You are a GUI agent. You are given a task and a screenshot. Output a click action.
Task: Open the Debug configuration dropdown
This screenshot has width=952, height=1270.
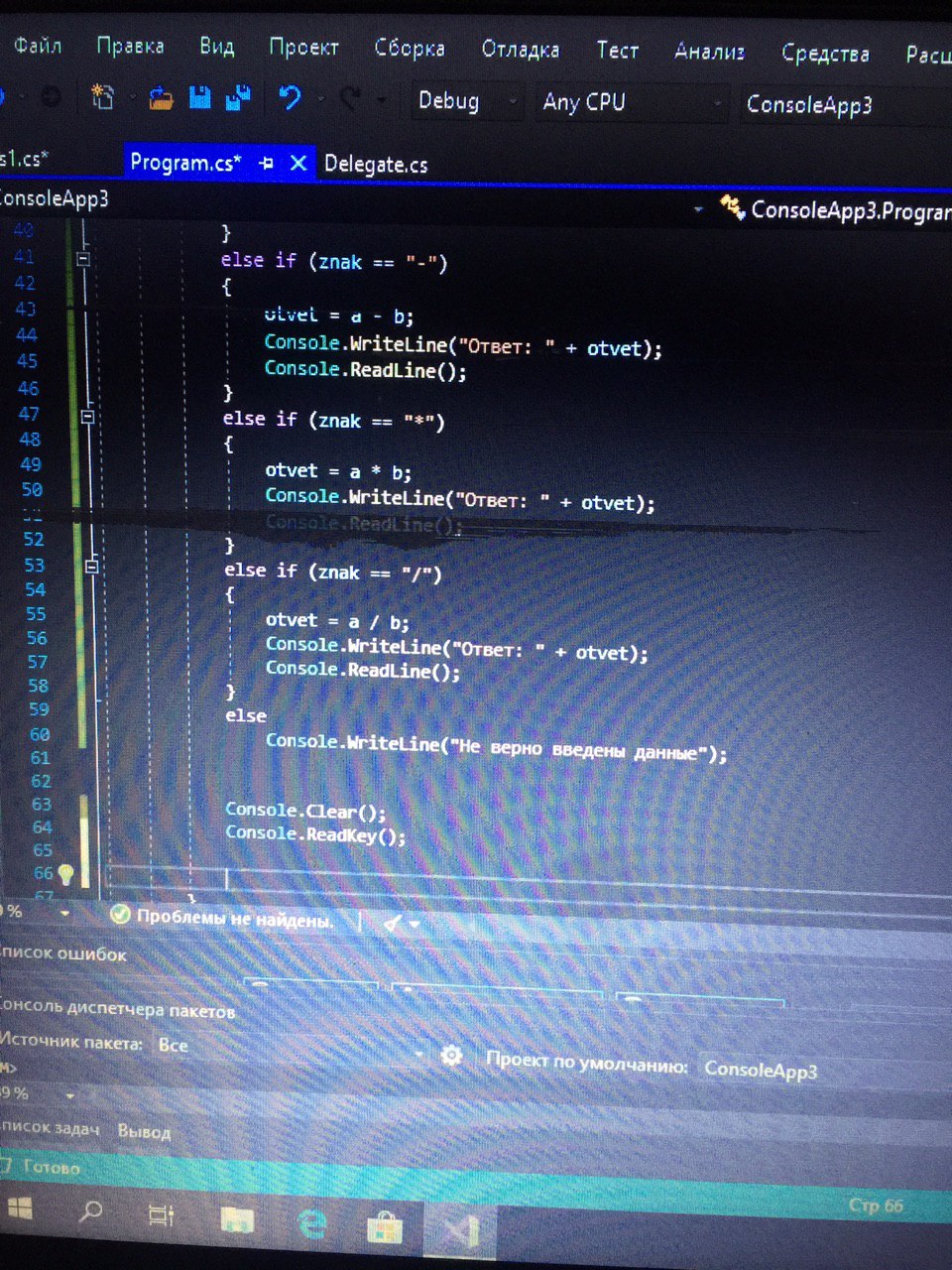click(x=466, y=101)
